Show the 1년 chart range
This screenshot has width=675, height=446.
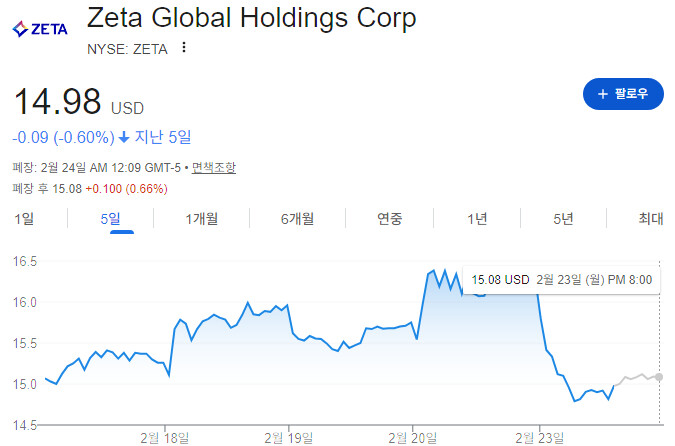pos(477,218)
